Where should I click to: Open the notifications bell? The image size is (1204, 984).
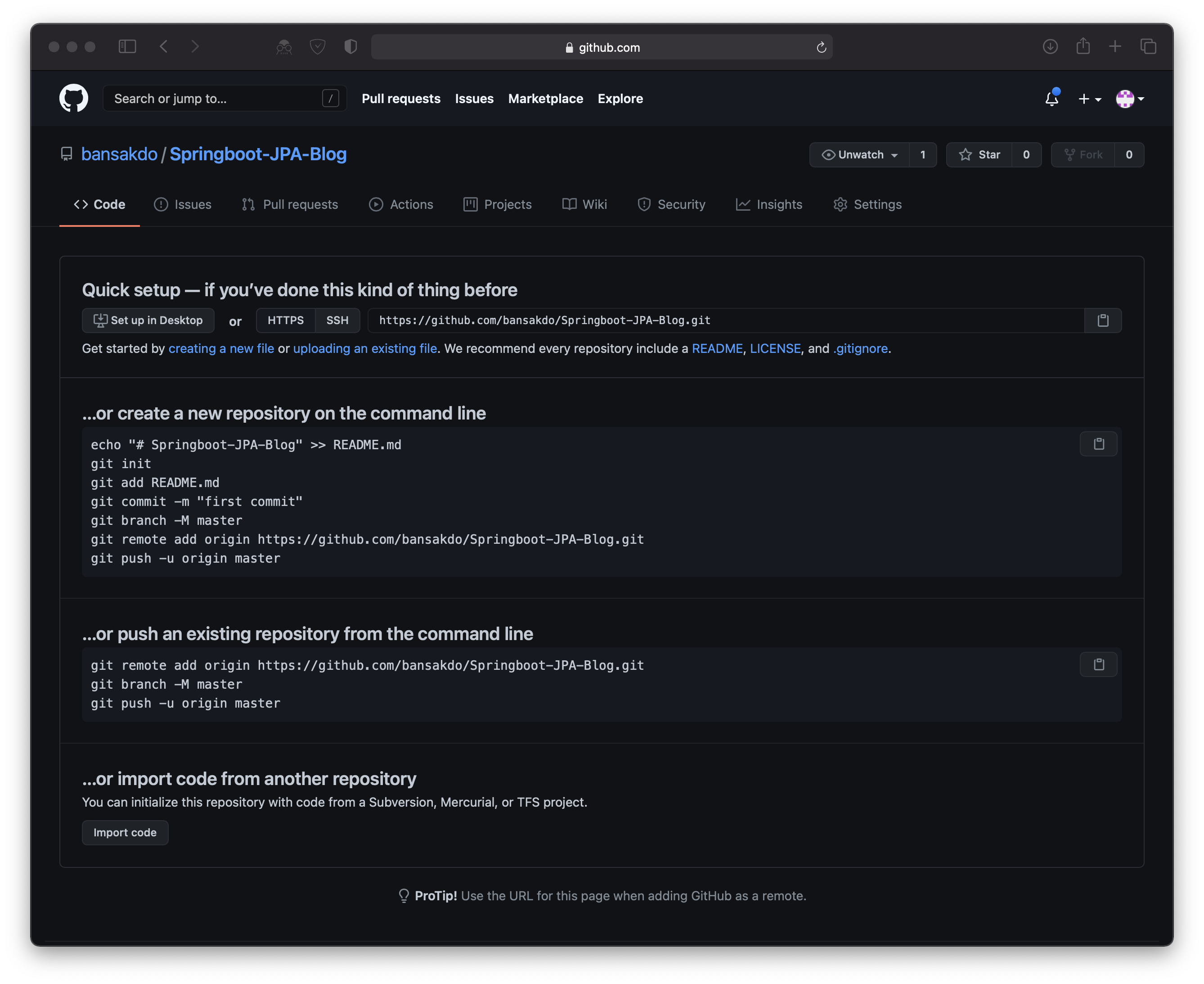click(1051, 98)
